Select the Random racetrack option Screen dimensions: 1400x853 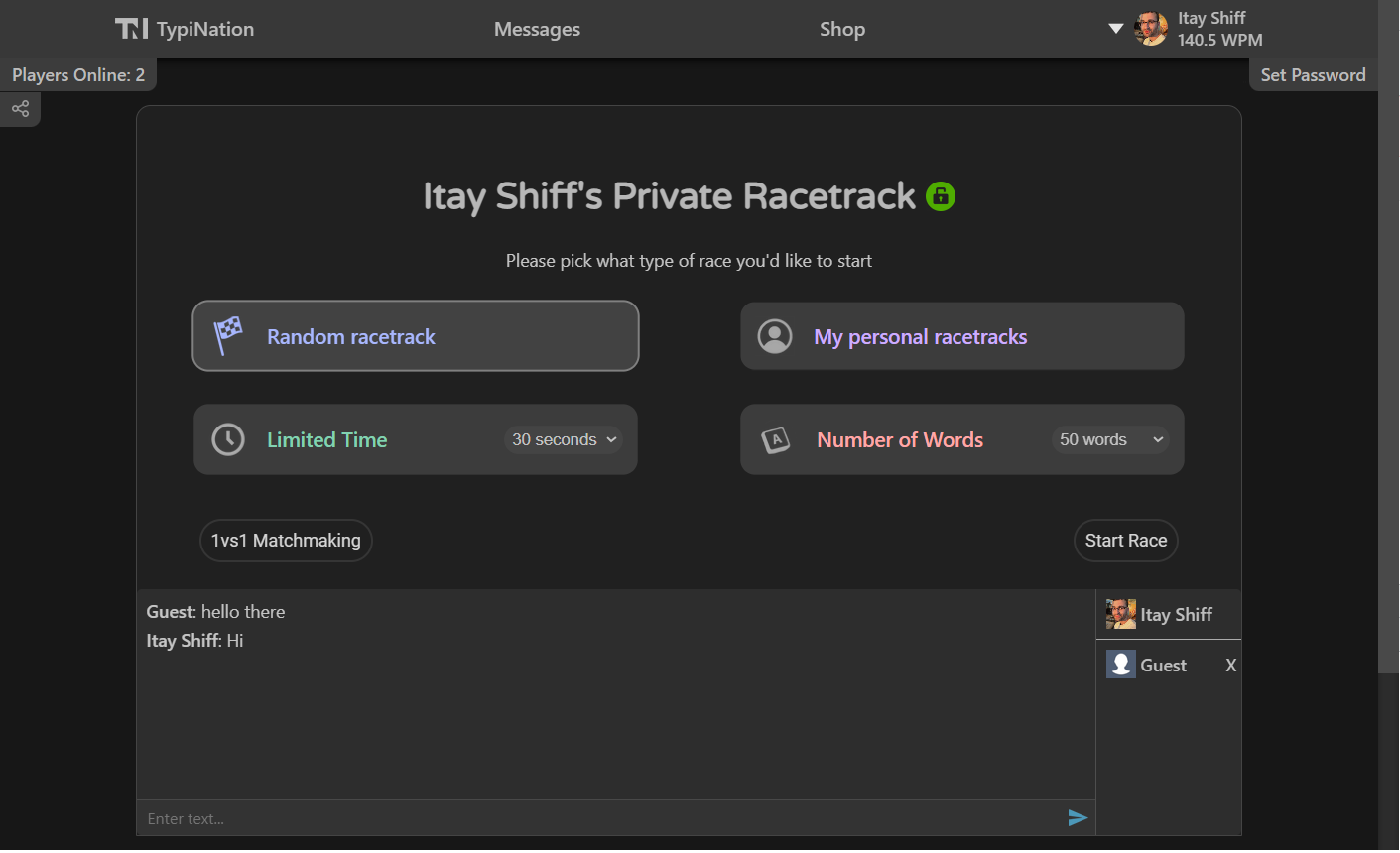(416, 336)
